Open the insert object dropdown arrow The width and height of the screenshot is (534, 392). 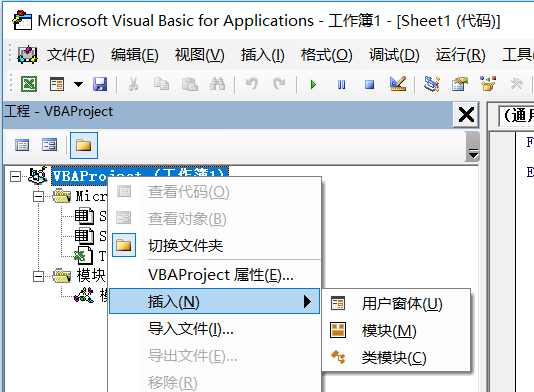[x=79, y=84]
